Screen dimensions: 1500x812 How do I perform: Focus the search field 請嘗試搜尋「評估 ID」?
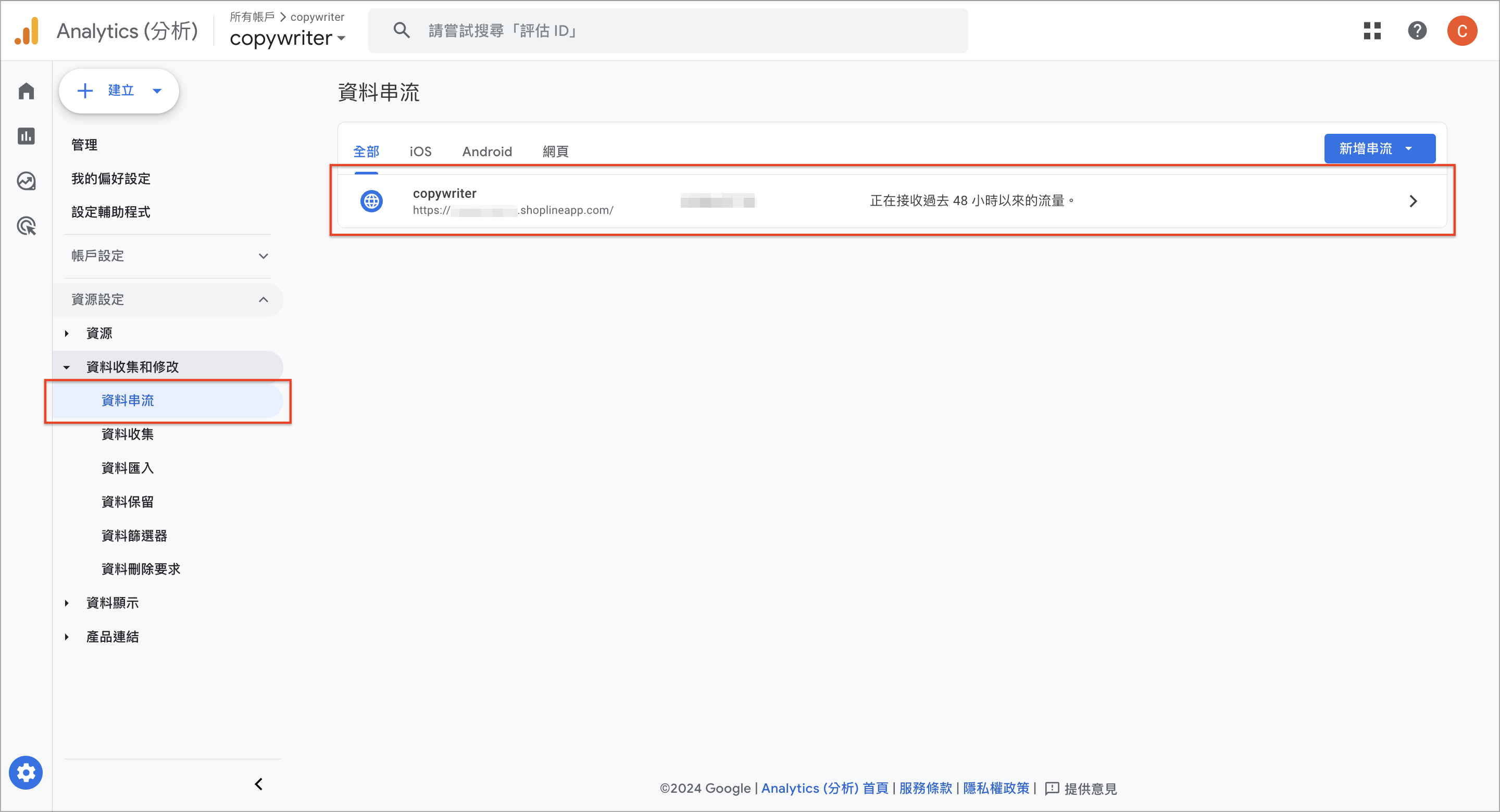click(667, 30)
